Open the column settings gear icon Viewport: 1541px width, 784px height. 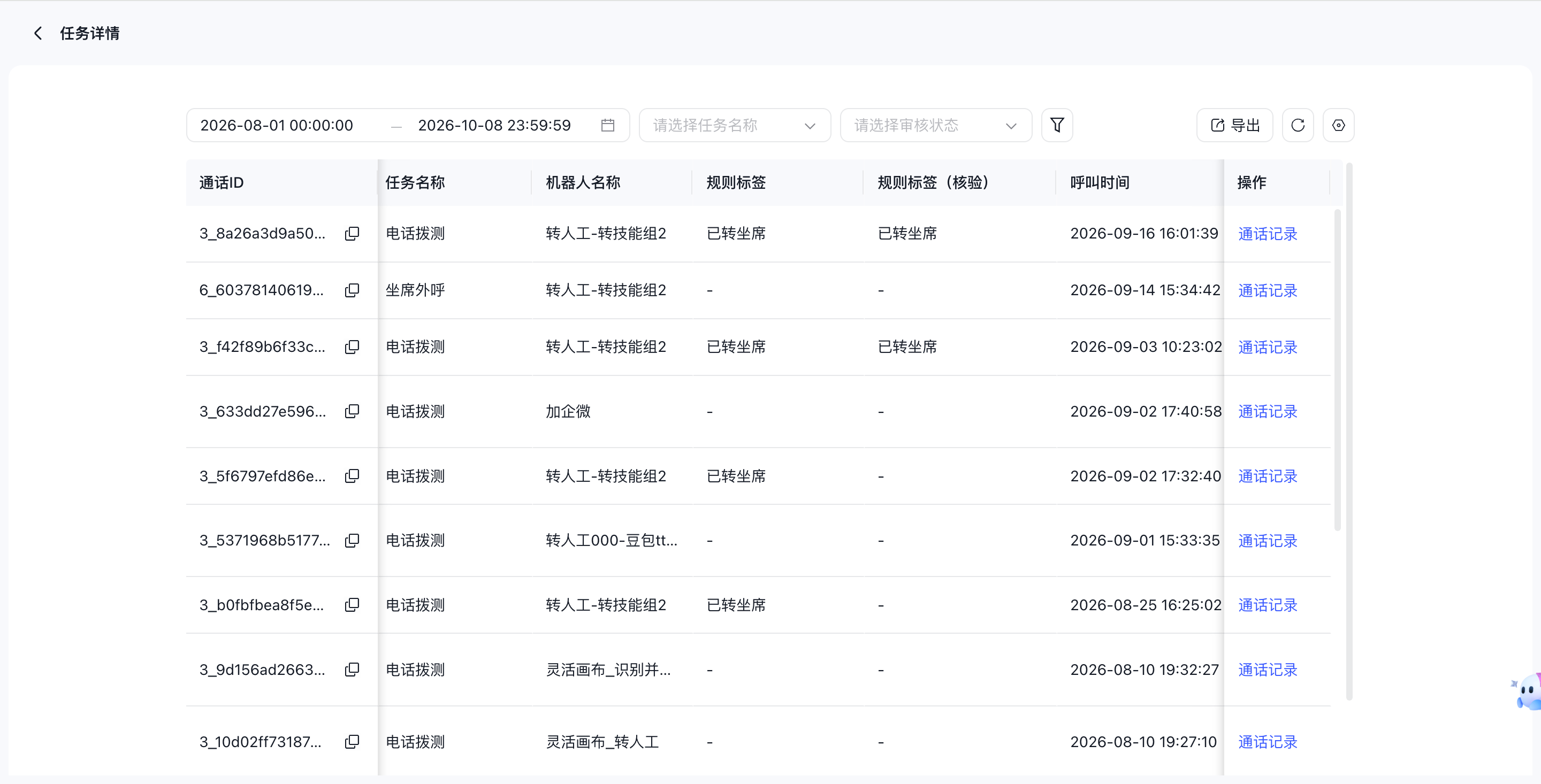coord(1338,125)
